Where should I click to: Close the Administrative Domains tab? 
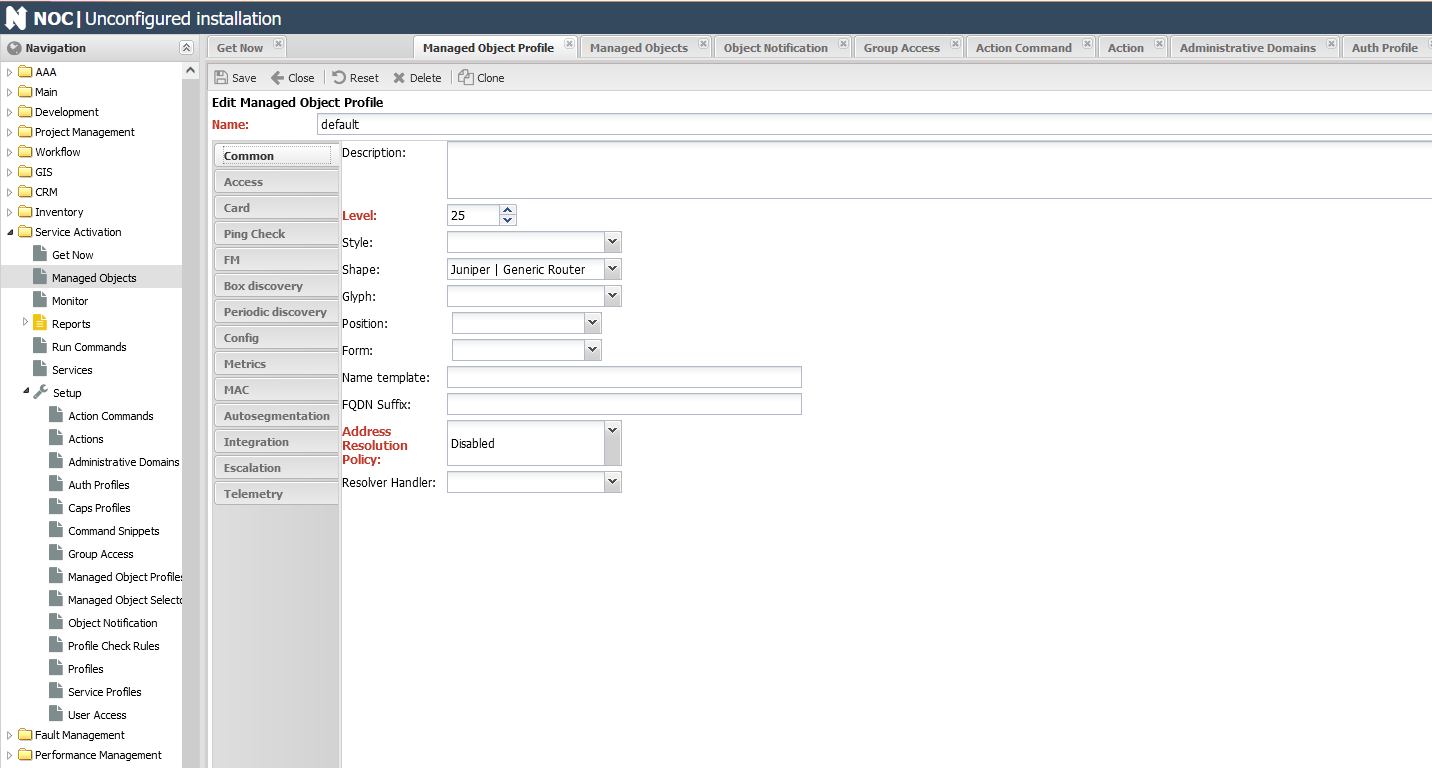pyautogui.click(x=1331, y=44)
